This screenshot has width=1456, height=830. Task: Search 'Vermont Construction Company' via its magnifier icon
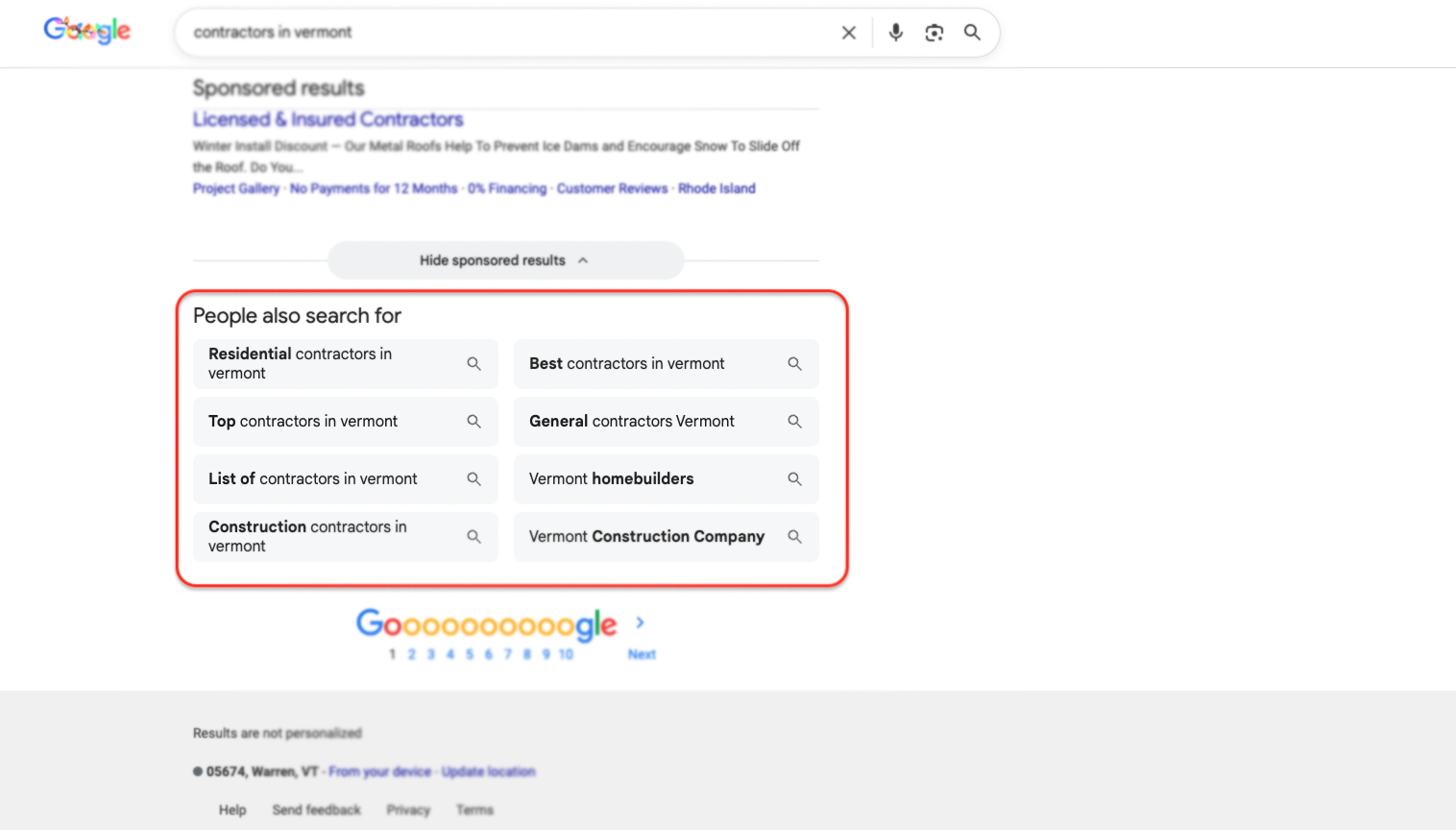[x=794, y=536]
